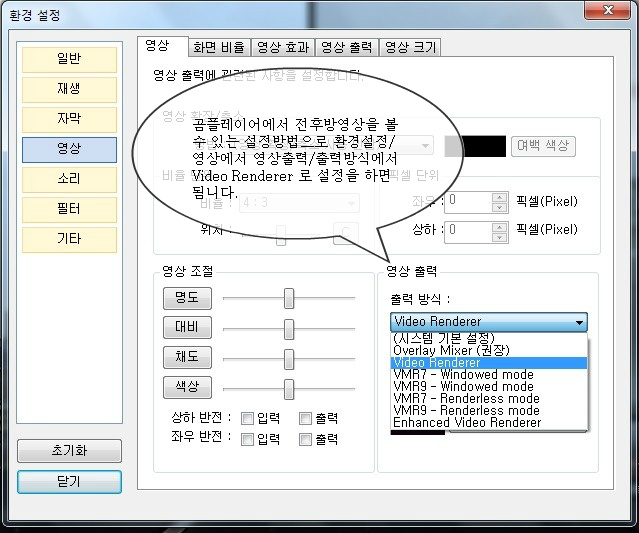The image size is (639, 533).
Task: Reset hue with 색상 button
Action: [187, 387]
